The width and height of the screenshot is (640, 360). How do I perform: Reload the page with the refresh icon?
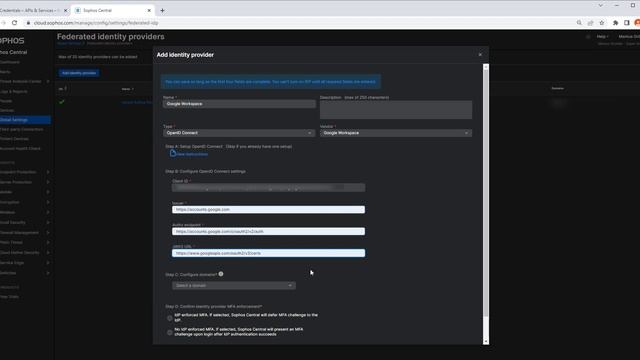point(14,23)
